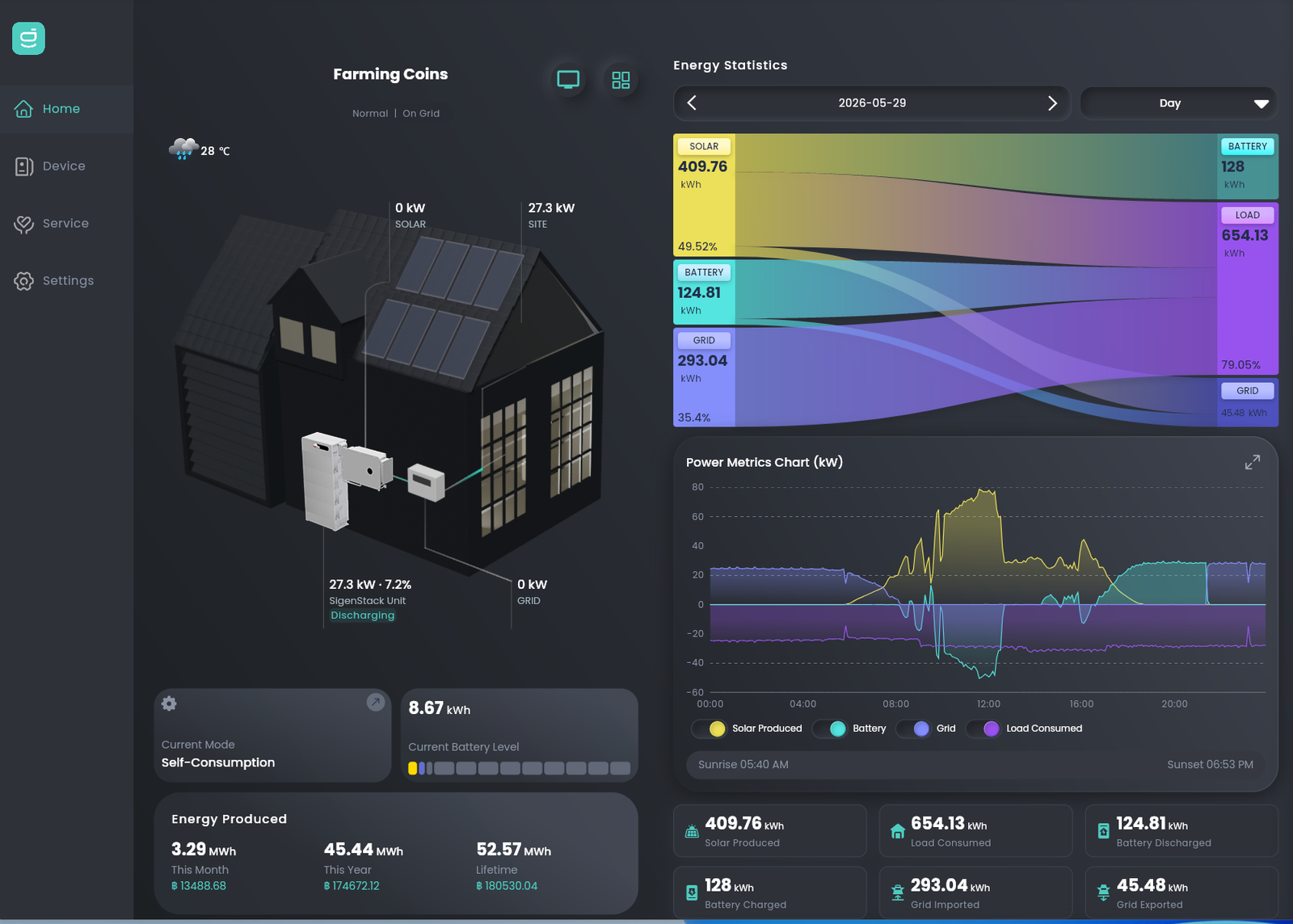The image size is (1293, 924).
Task: Select the LOAD destination tag
Action: [x=1248, y=215]
